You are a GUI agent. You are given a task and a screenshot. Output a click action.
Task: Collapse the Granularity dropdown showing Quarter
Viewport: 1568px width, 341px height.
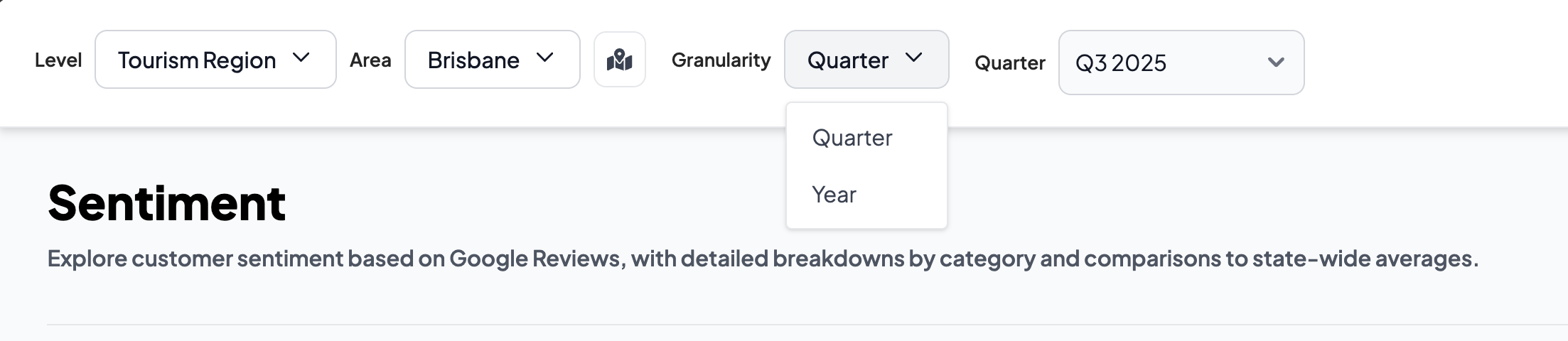click(x=866, y=60)
